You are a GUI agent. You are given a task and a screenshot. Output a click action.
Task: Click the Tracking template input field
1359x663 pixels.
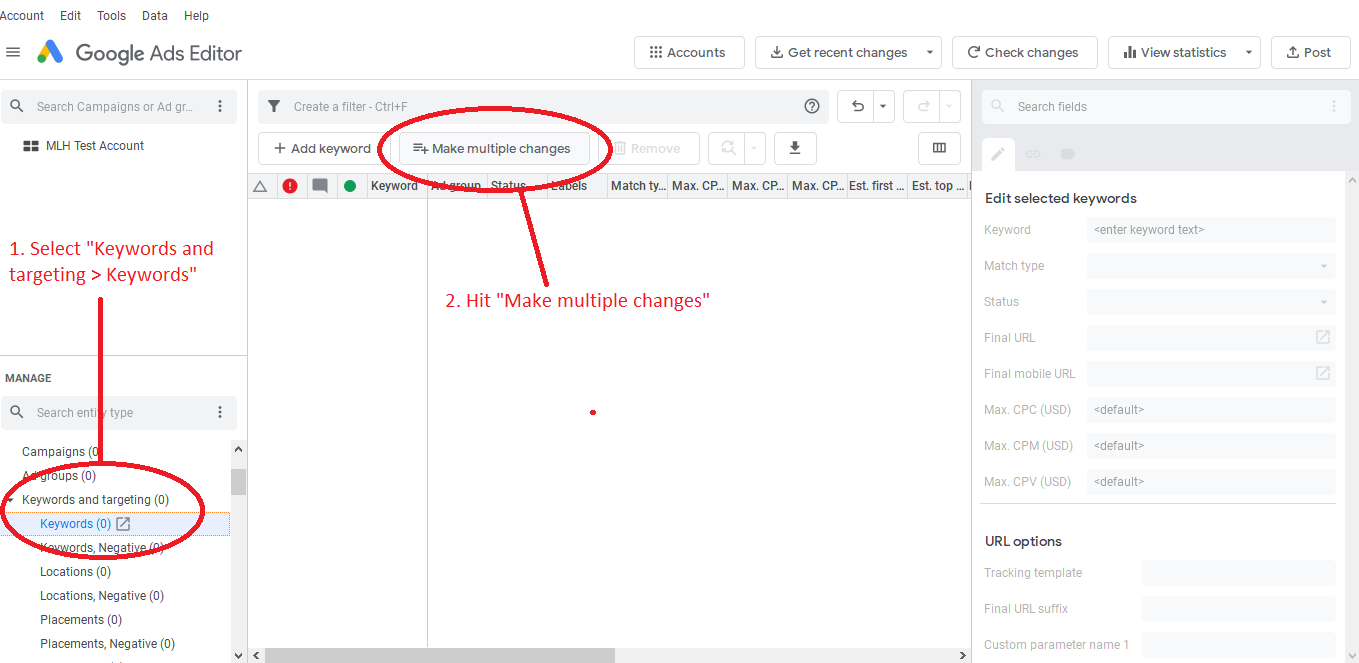[x=1239, y=573]
